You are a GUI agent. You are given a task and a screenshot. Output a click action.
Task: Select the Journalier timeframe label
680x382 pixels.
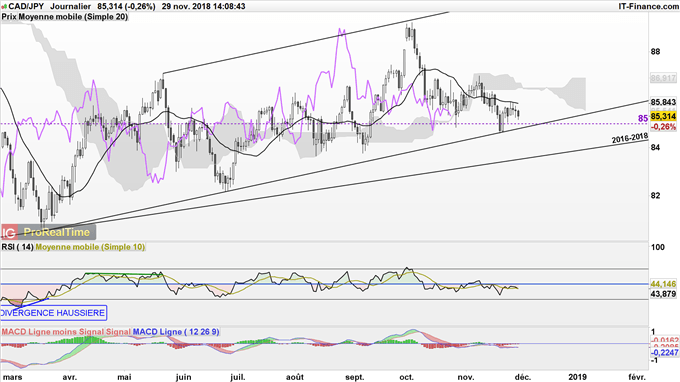pos(71,6)
